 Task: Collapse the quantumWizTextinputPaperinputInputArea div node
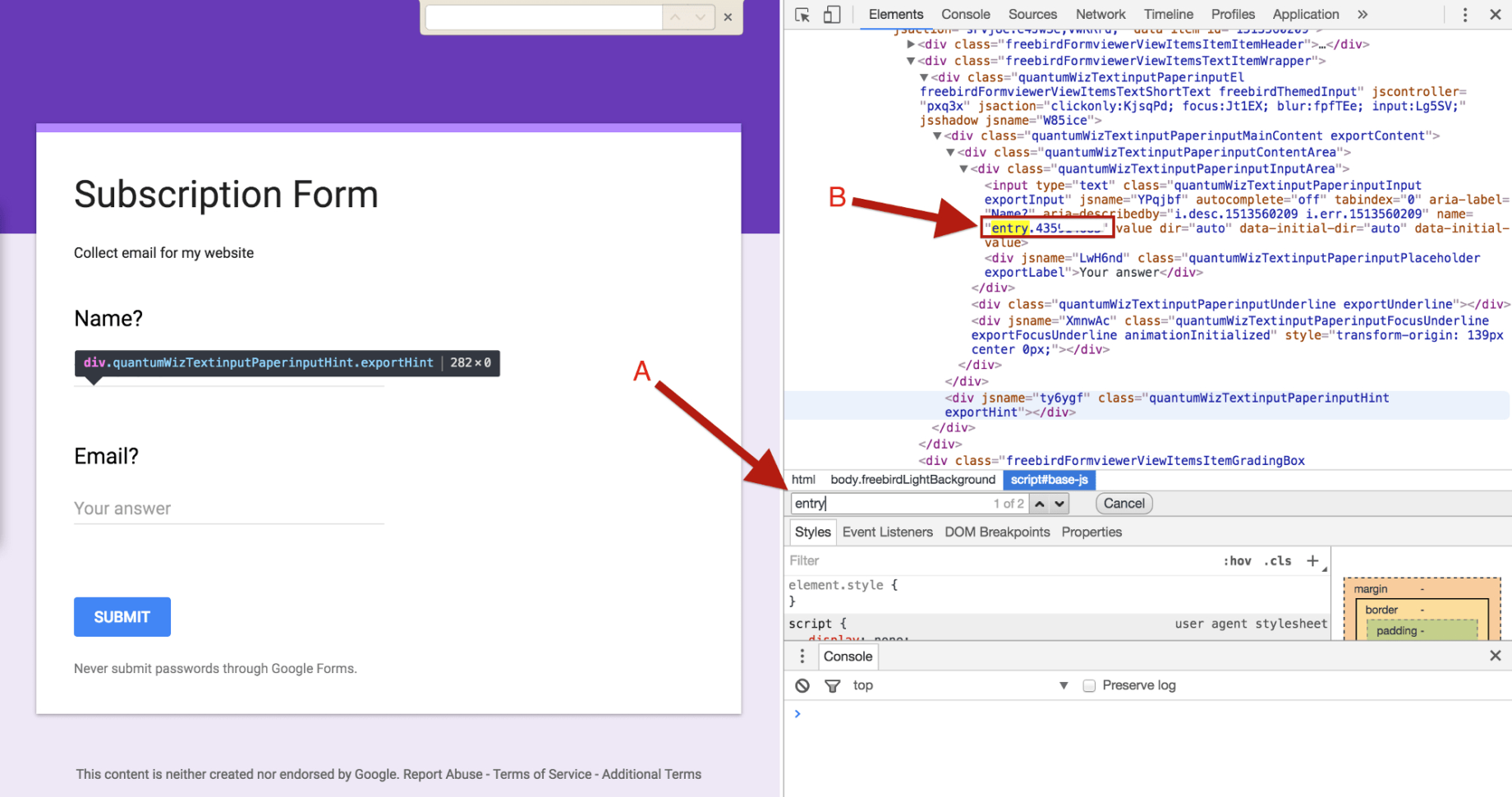tap(963, 168)
